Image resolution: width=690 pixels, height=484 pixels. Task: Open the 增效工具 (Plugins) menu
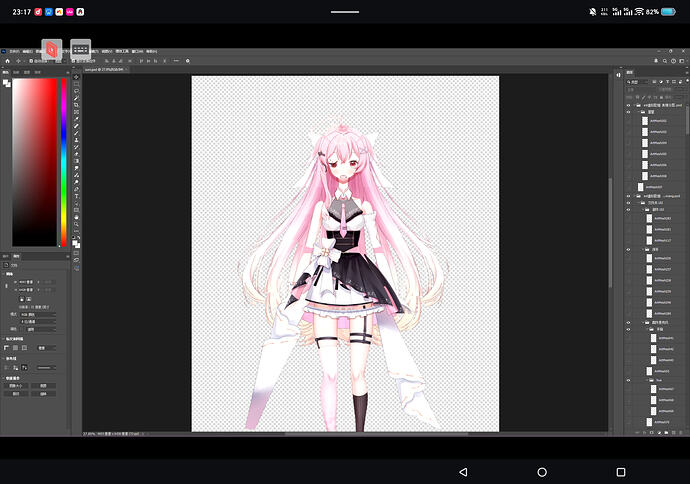(122, 51)
